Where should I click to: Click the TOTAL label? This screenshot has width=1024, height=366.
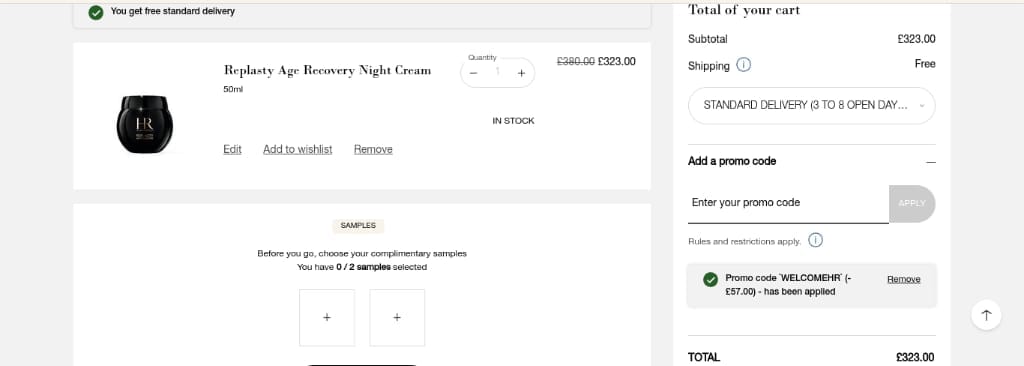pyautogui.click(x=704, y=358)
